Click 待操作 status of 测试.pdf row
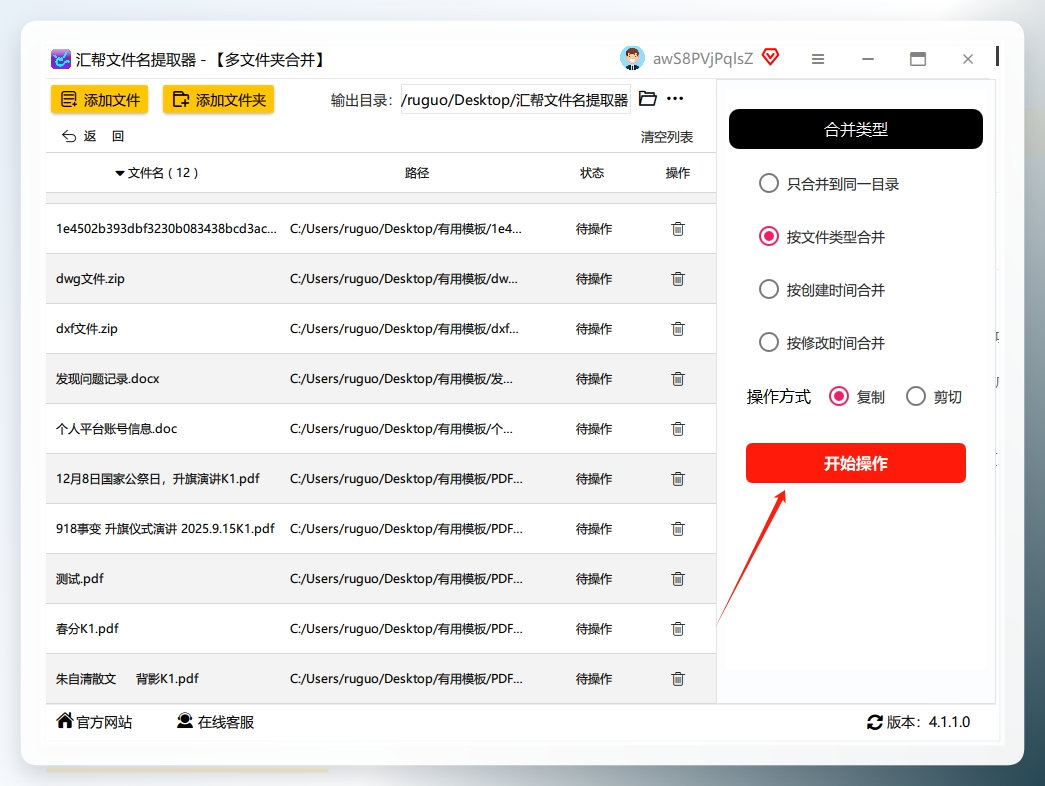 [594, 579]
